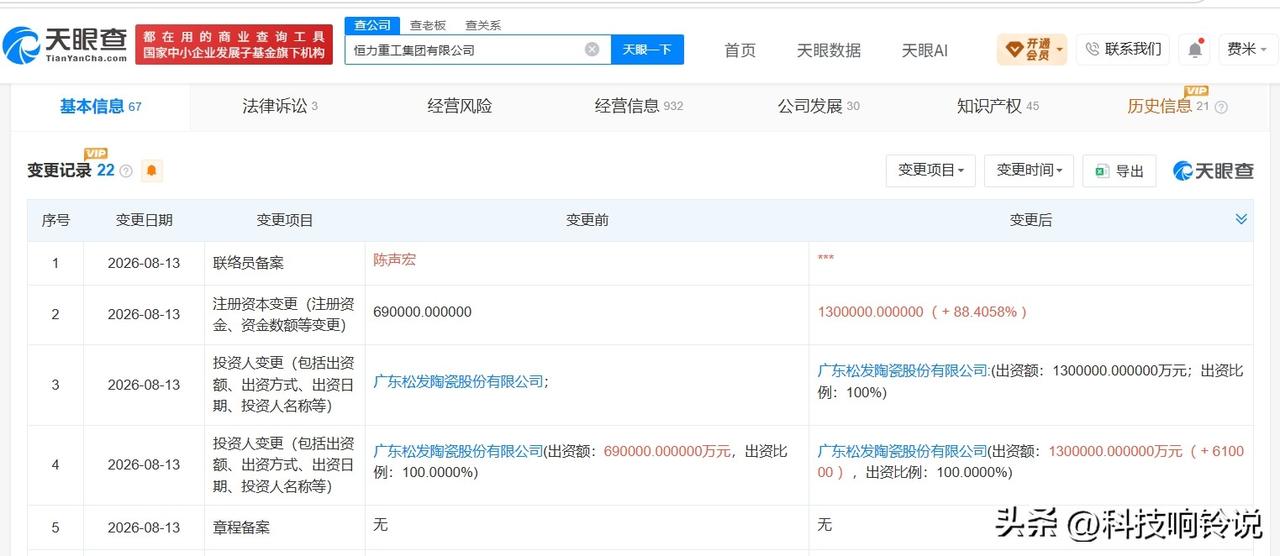
Task: Switch to the 经营风险 tab
Action: [460, 107]
